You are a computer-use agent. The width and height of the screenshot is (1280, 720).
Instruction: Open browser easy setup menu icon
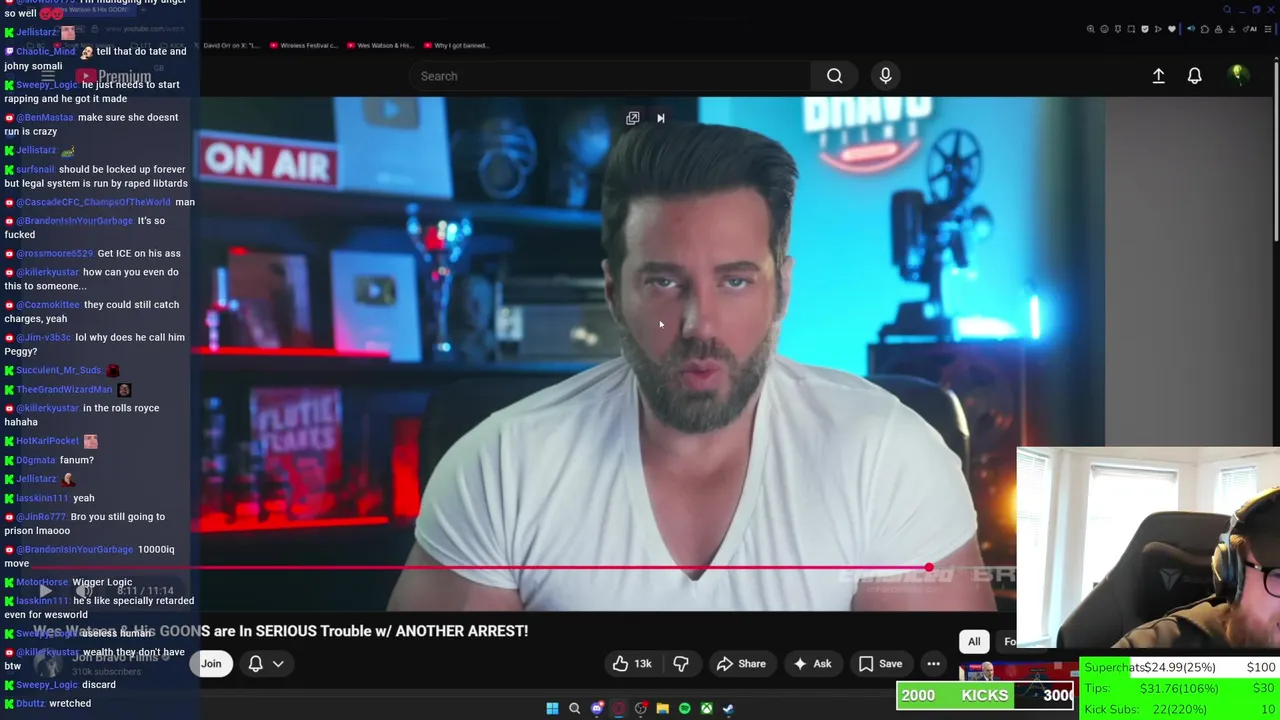coord(1266,29)
